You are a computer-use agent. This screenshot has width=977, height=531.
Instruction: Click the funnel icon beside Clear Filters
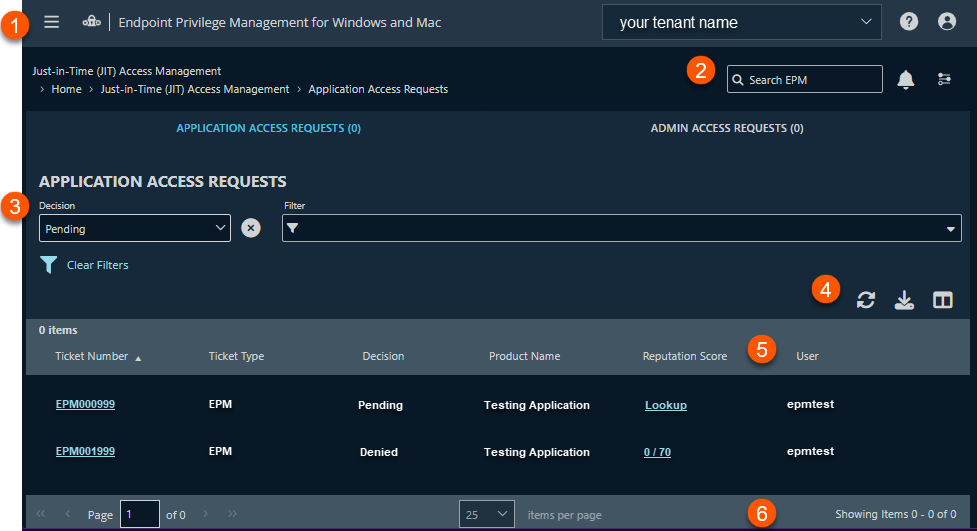(49, 265)
